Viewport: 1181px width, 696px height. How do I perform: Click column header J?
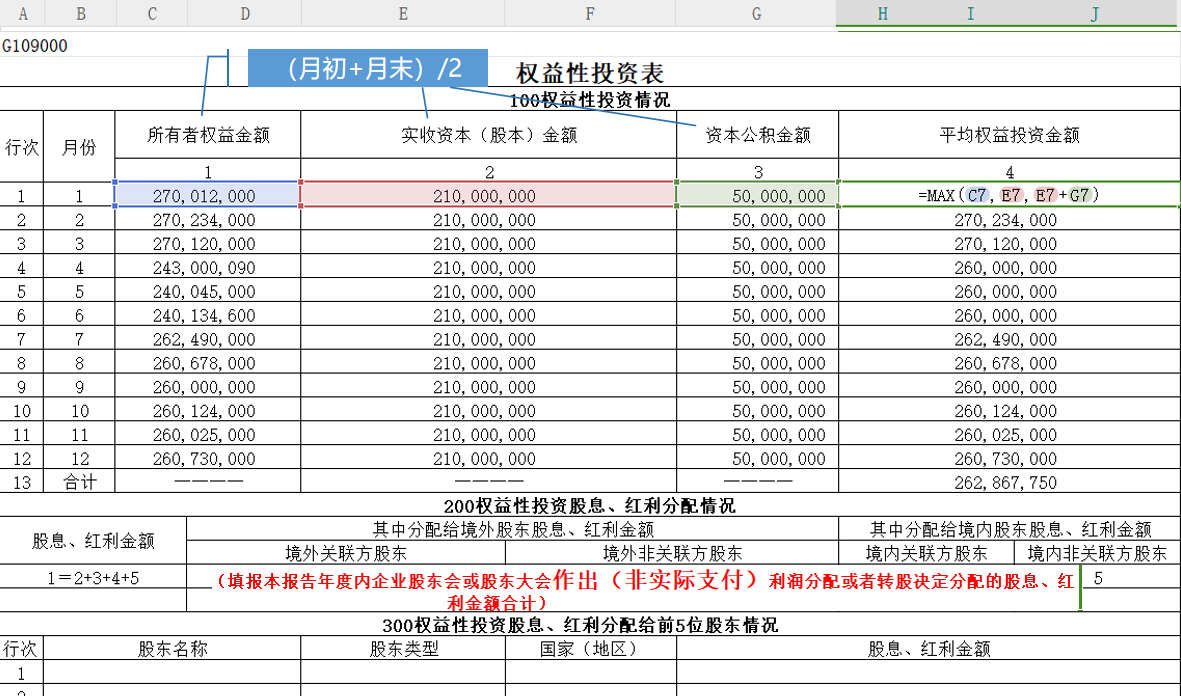tap(1095, 13)
